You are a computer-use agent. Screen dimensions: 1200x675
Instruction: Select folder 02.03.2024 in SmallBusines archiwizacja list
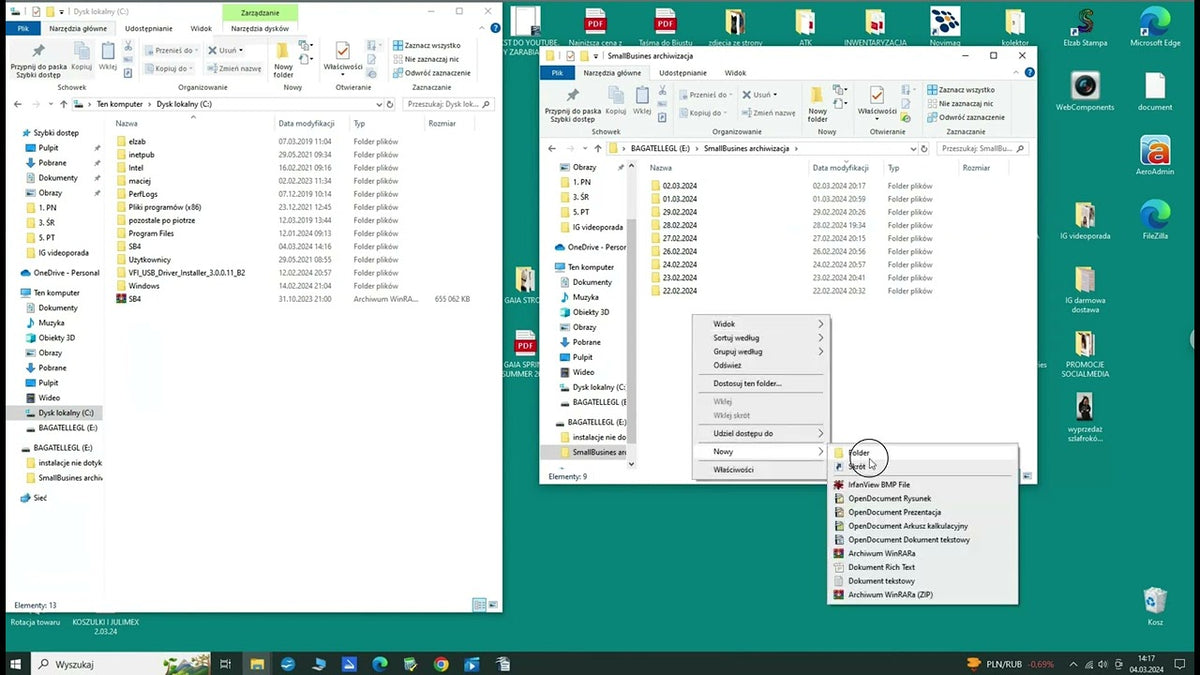point(680,186)
